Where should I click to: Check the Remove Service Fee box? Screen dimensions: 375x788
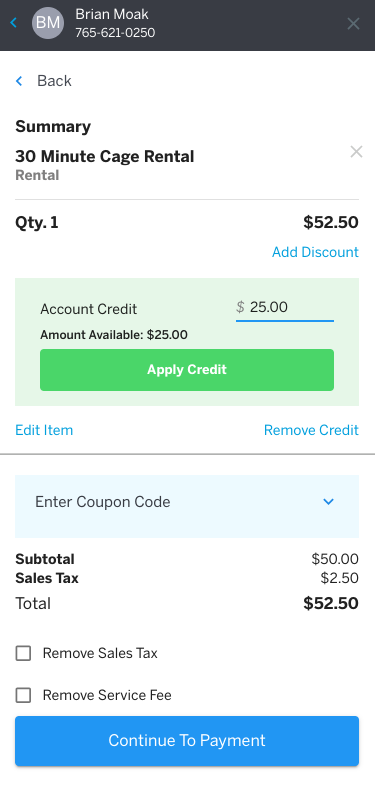[x=23, y=696]
